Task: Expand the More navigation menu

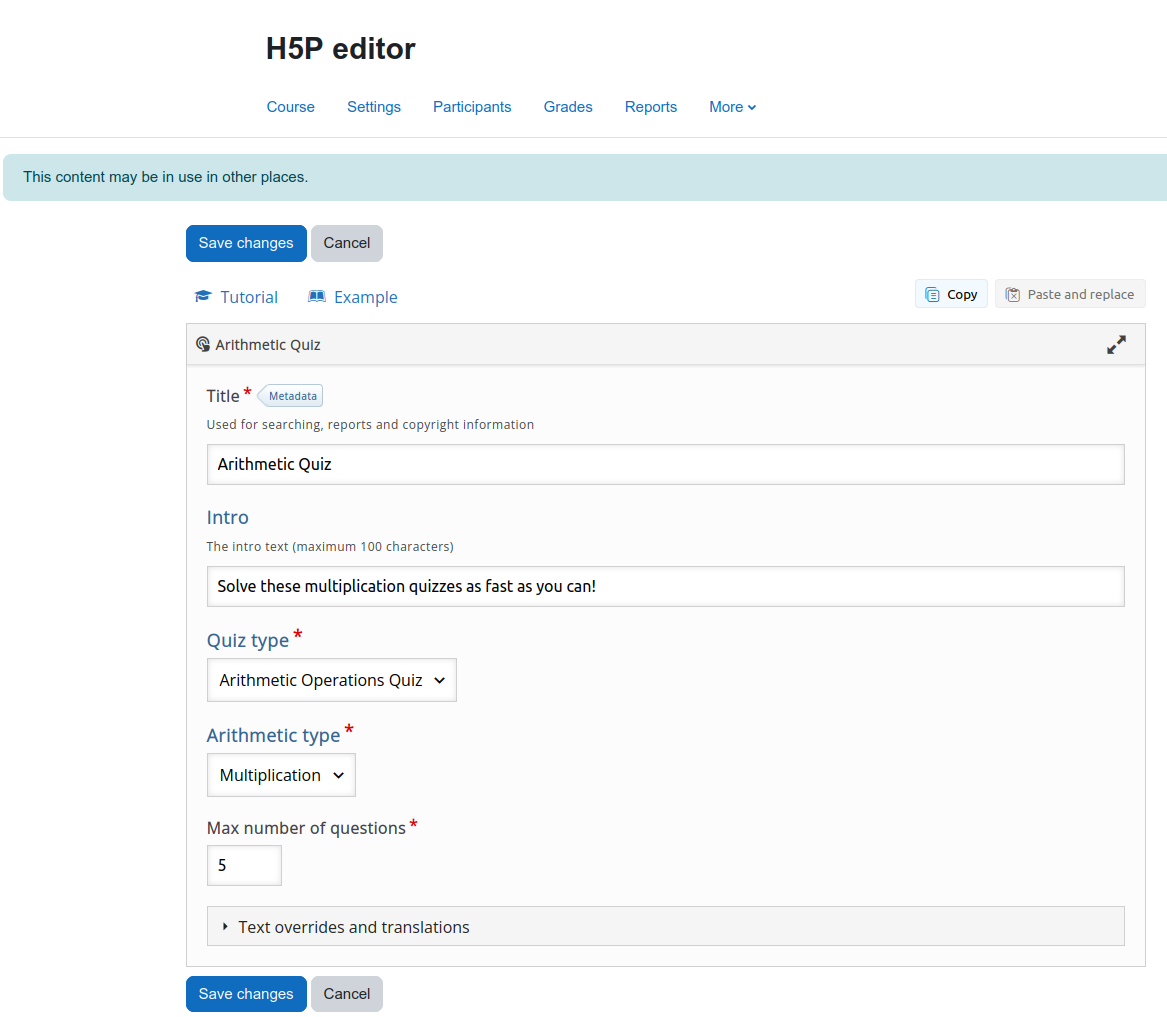Action: point(732,107)
